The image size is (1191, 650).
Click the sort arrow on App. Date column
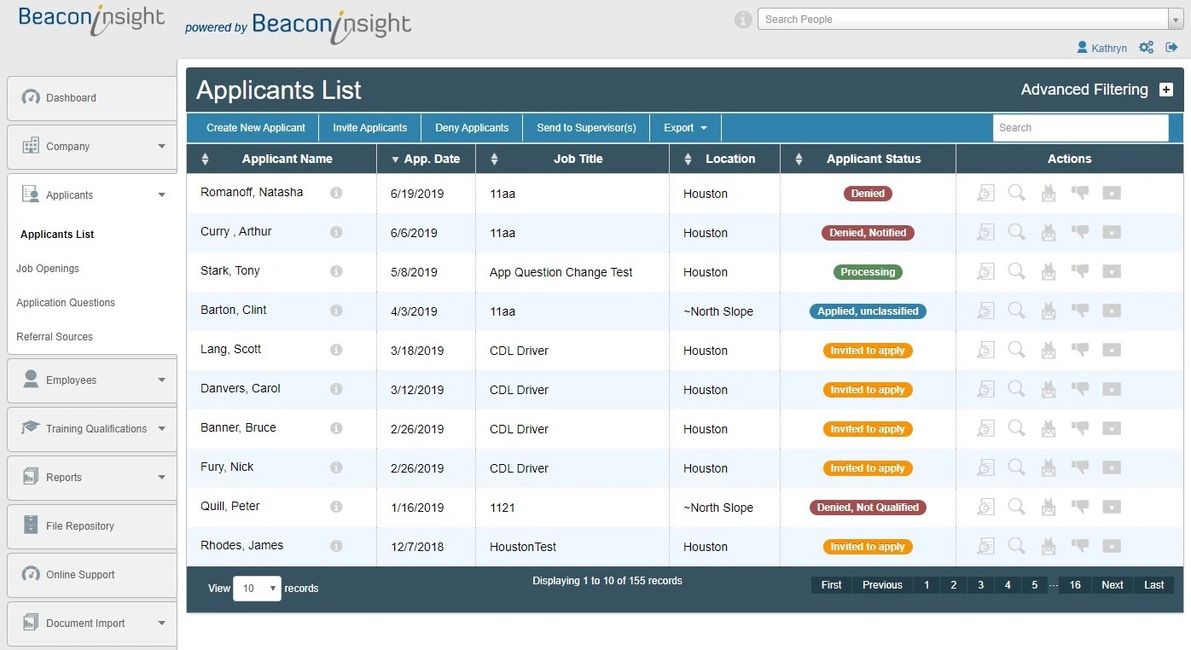click(396, 158)
